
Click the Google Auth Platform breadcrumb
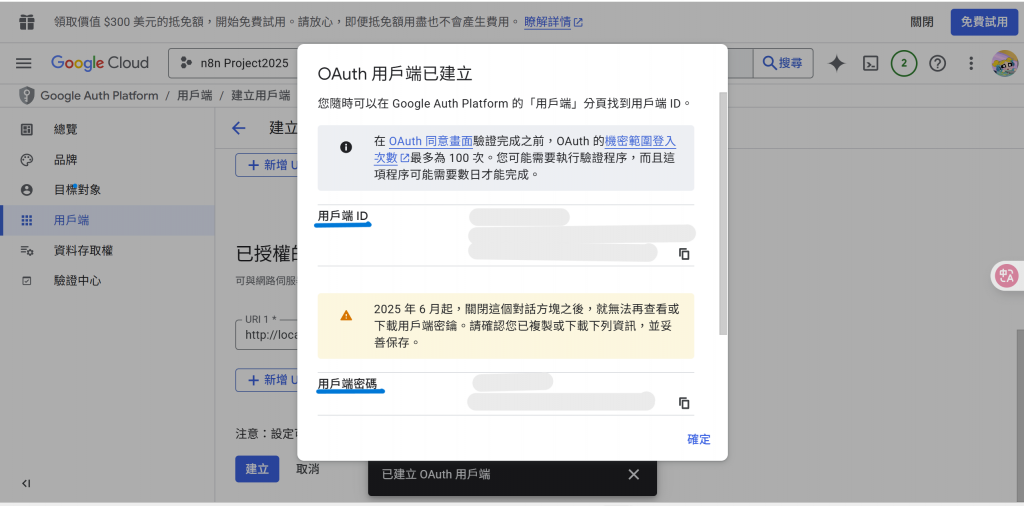pyautogui.click(x=99, y=95)
